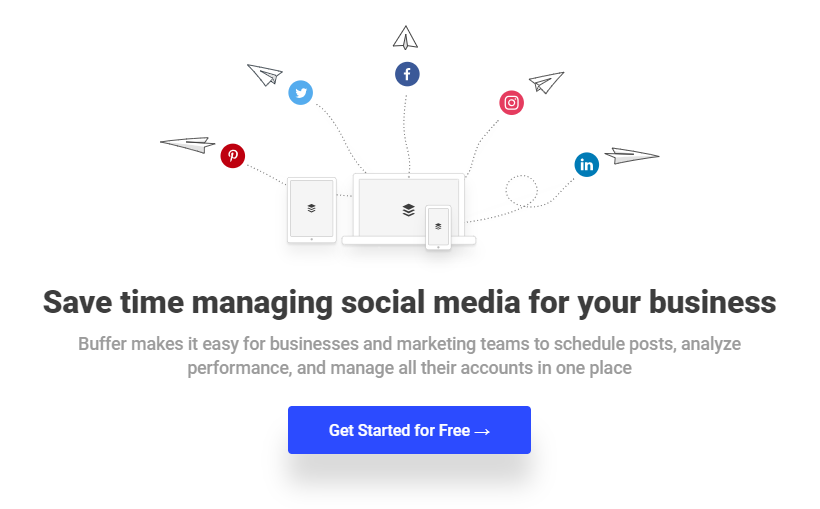This screenshot has width=820, height=509.
Task: Click the 'Buffer makes it easy' description text
Action: pos(409,356)
